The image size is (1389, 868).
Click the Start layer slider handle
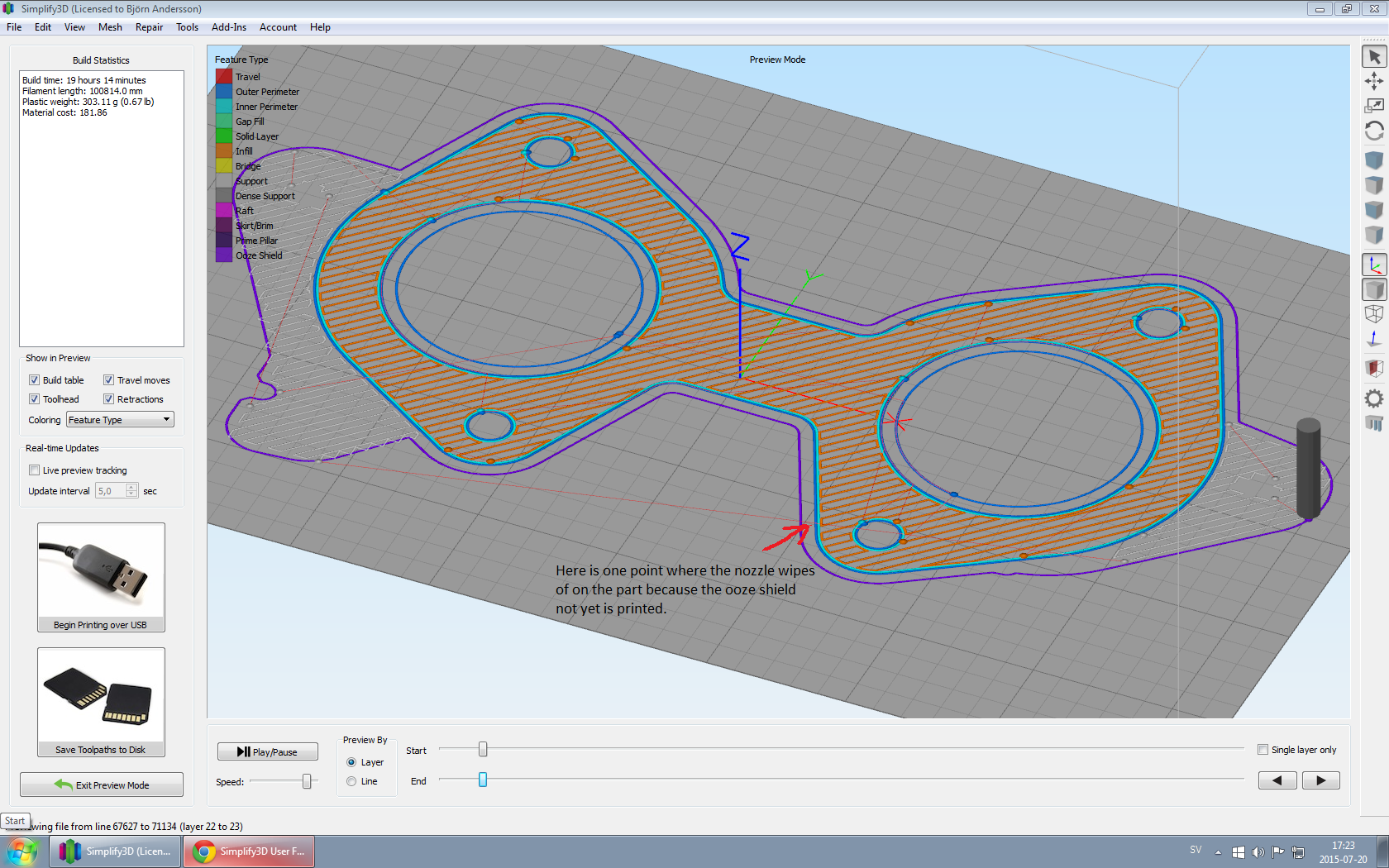pyautogui.click(x=483, y=749)
